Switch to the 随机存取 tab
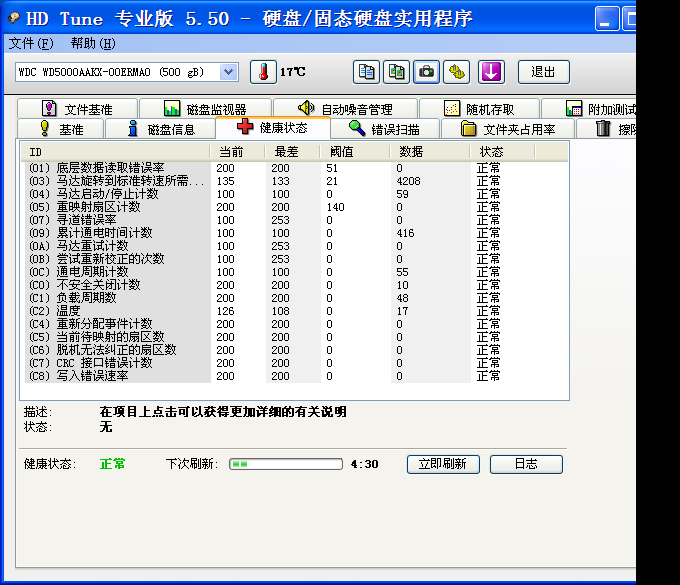 click(479, 108)
